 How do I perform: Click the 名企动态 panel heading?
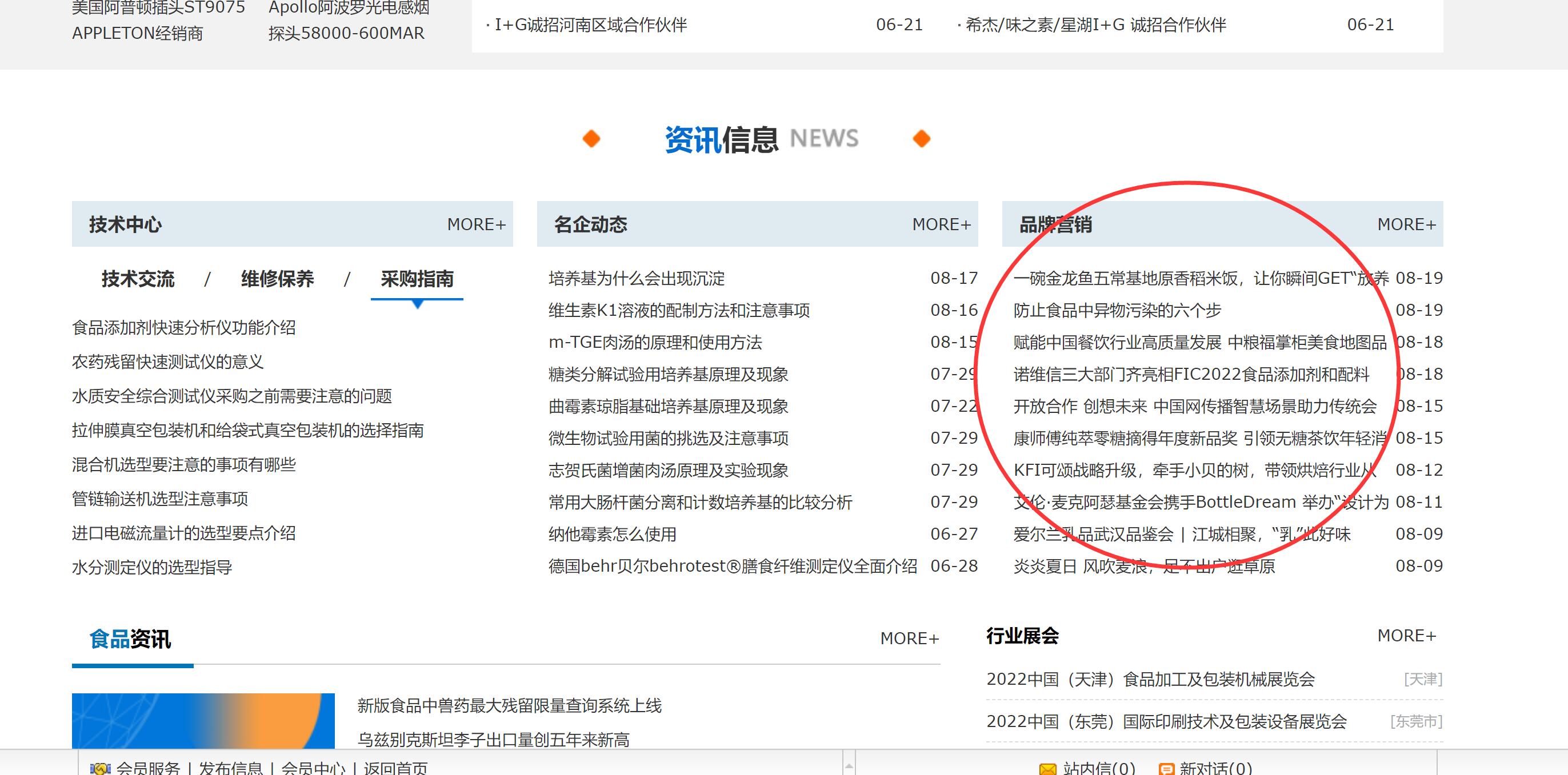tap(591, 224)
